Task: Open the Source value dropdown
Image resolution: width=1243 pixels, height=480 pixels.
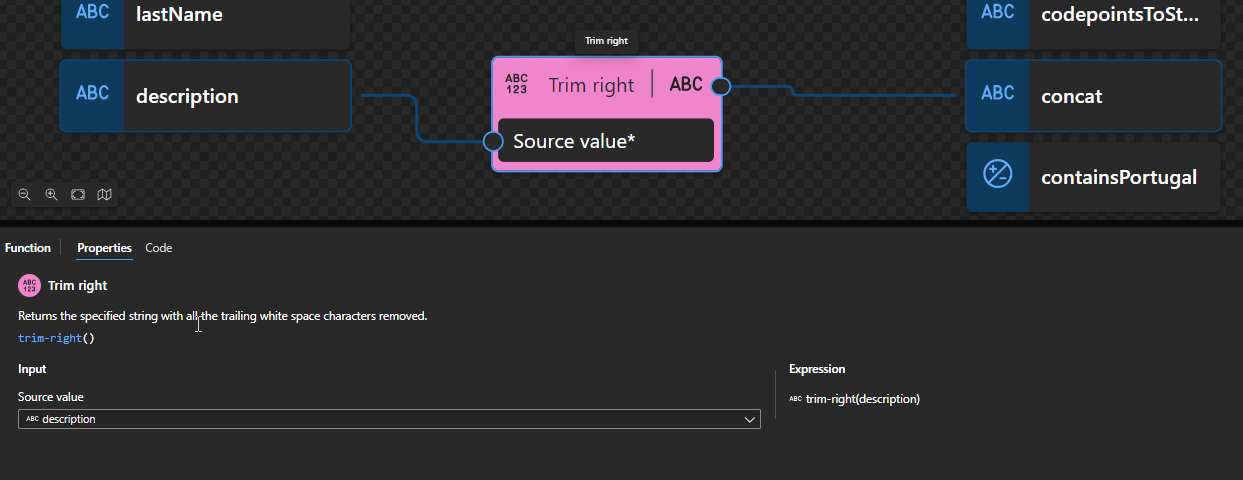Action: tap(388, 419)
